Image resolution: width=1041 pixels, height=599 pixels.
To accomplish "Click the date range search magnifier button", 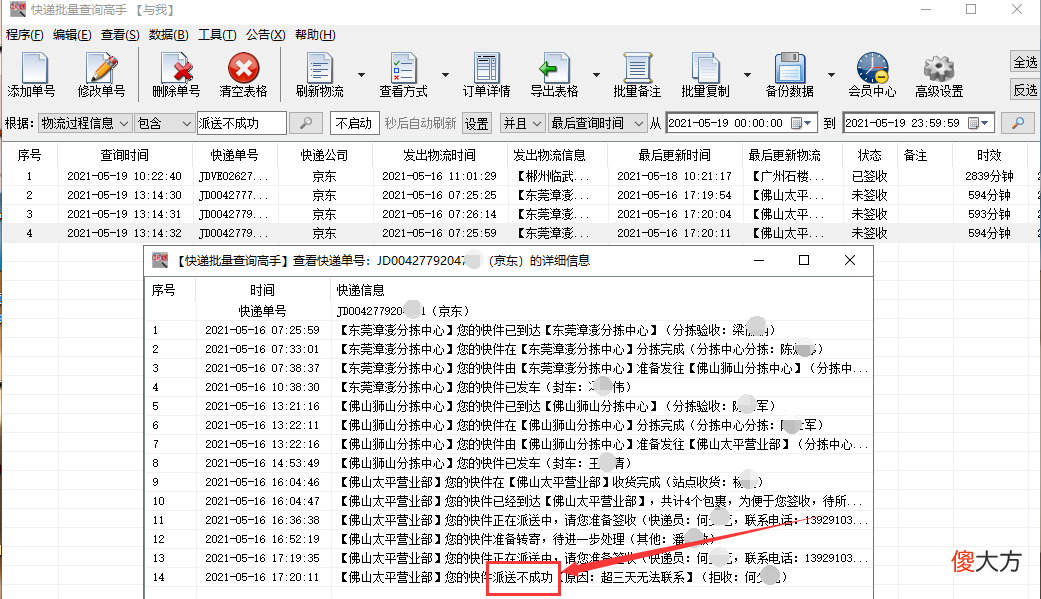I will point(1018,123).
